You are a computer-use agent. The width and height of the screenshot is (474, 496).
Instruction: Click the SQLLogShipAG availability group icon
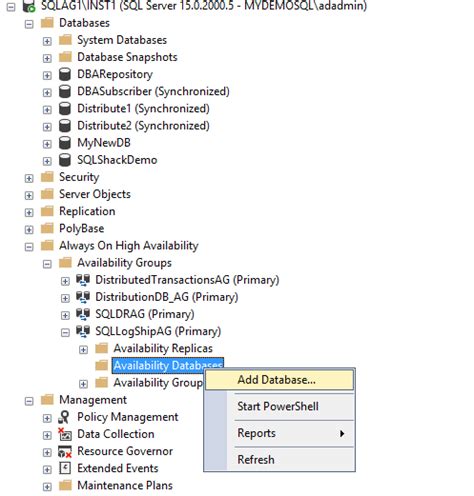point(83,331)
